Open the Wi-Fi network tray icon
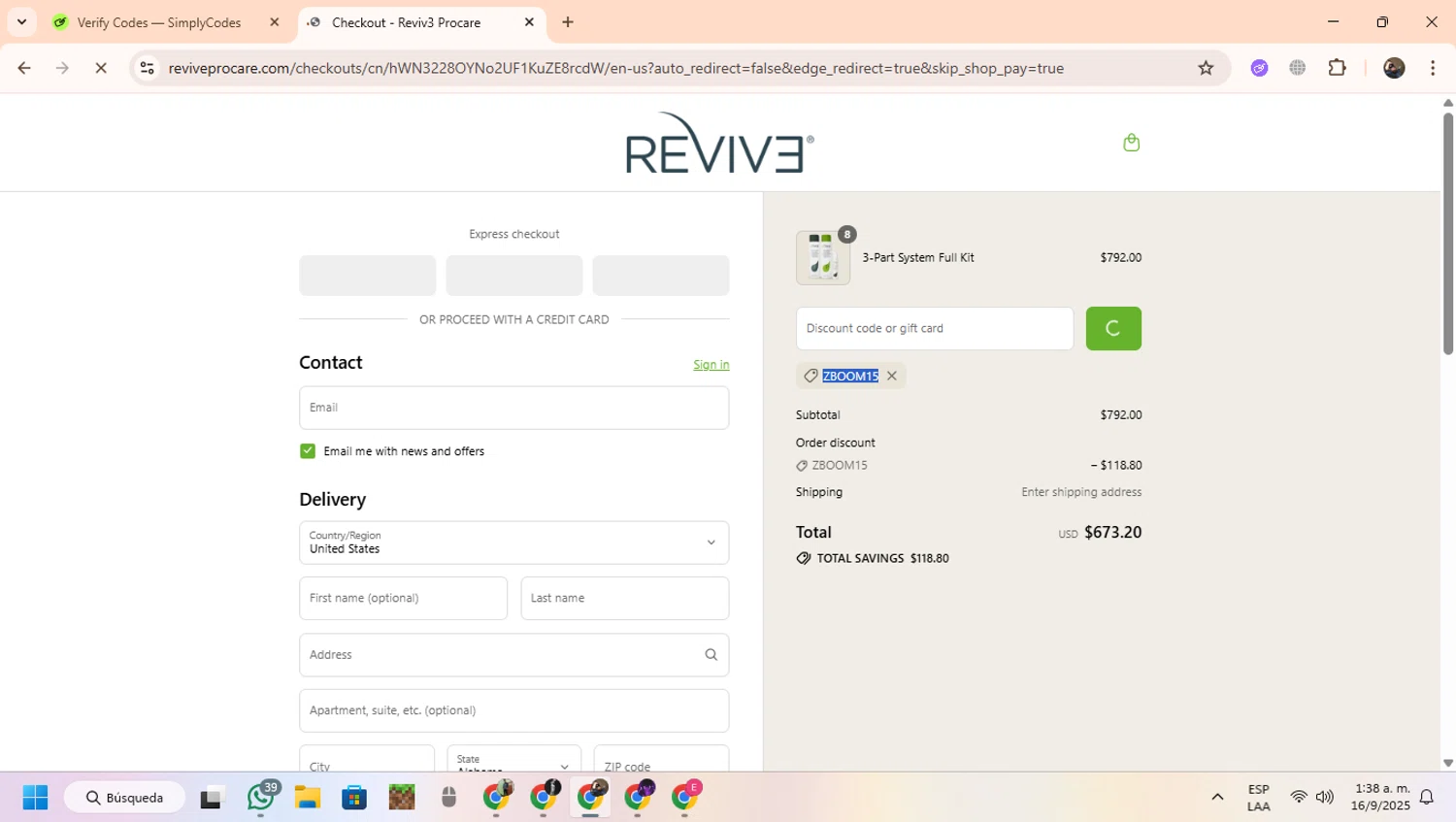Viewport: 1456px width, 822px height. pyautogui.click(x=1299, y=798)
